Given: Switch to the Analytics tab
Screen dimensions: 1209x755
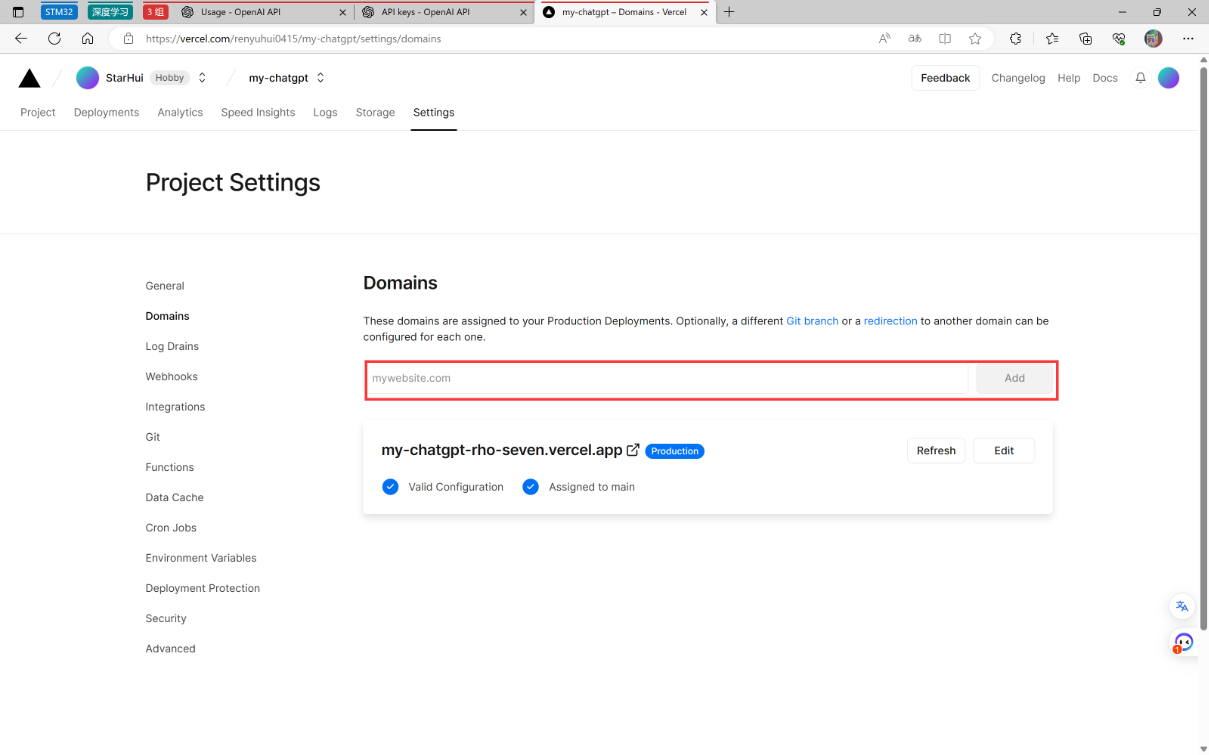Looking at the screenshot, I should click(180, 113).
